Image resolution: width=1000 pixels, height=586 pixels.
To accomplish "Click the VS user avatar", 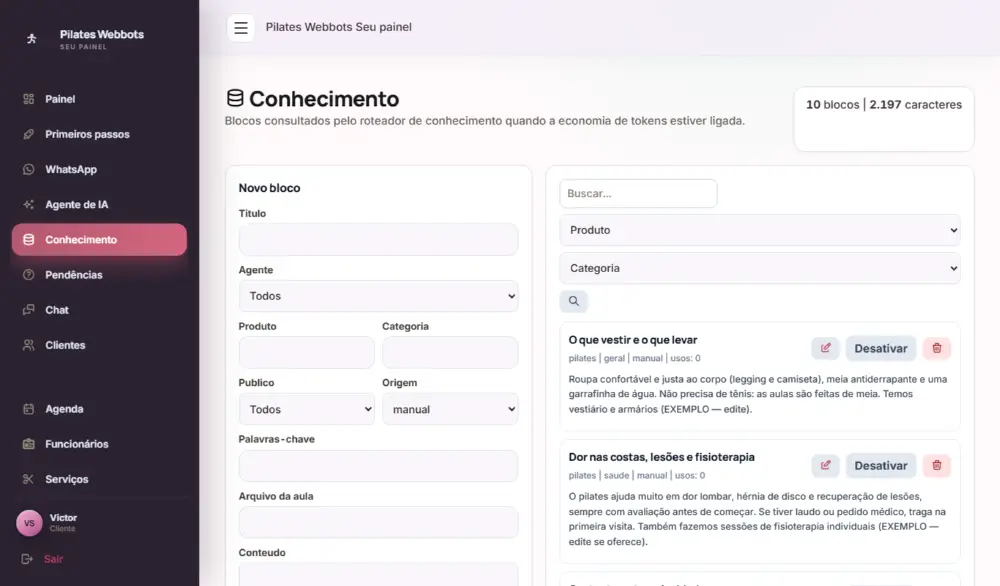I will tap(29, 523).
